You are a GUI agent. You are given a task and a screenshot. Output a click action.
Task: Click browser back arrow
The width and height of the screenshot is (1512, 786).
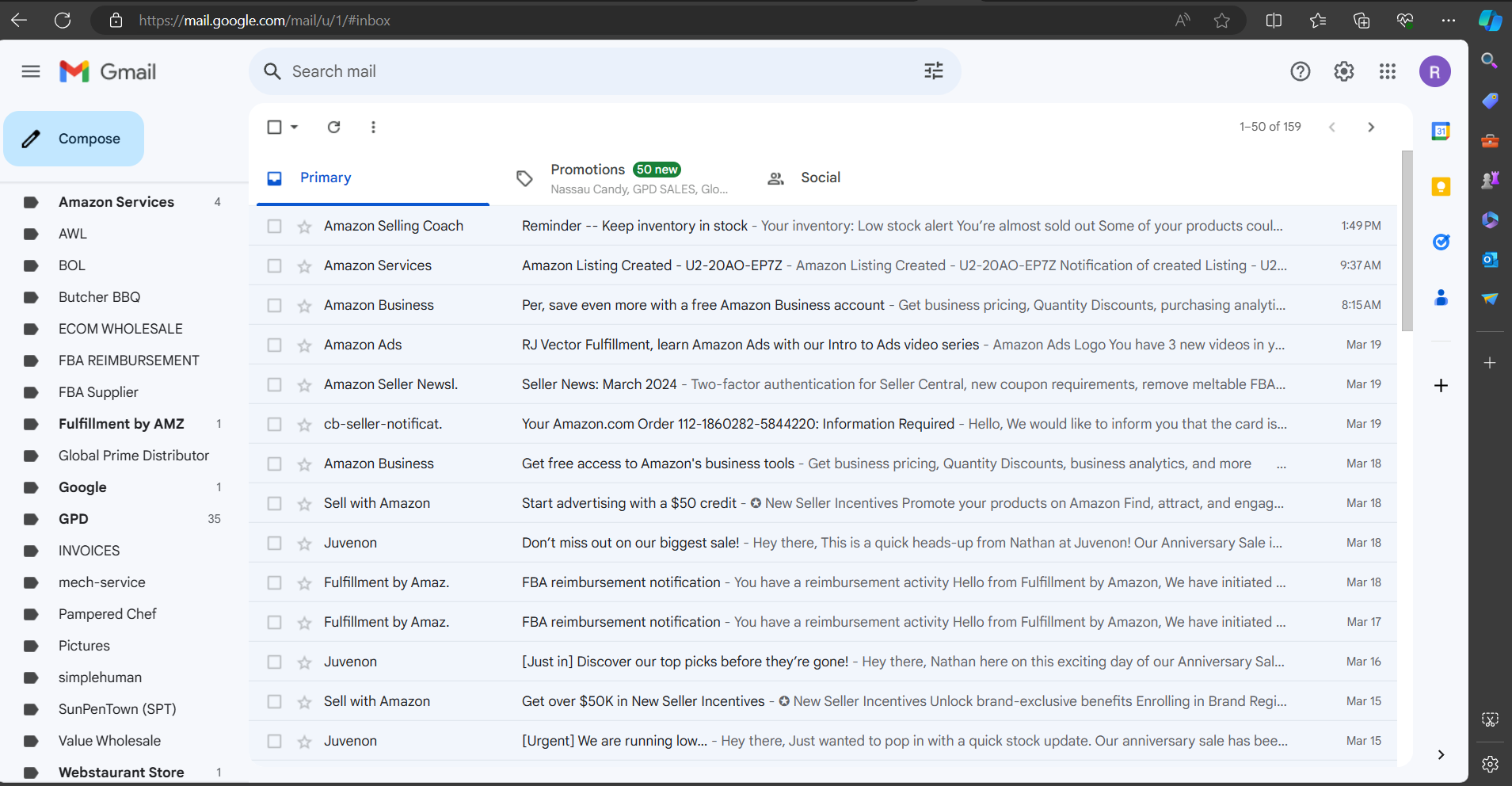[19, 21]
